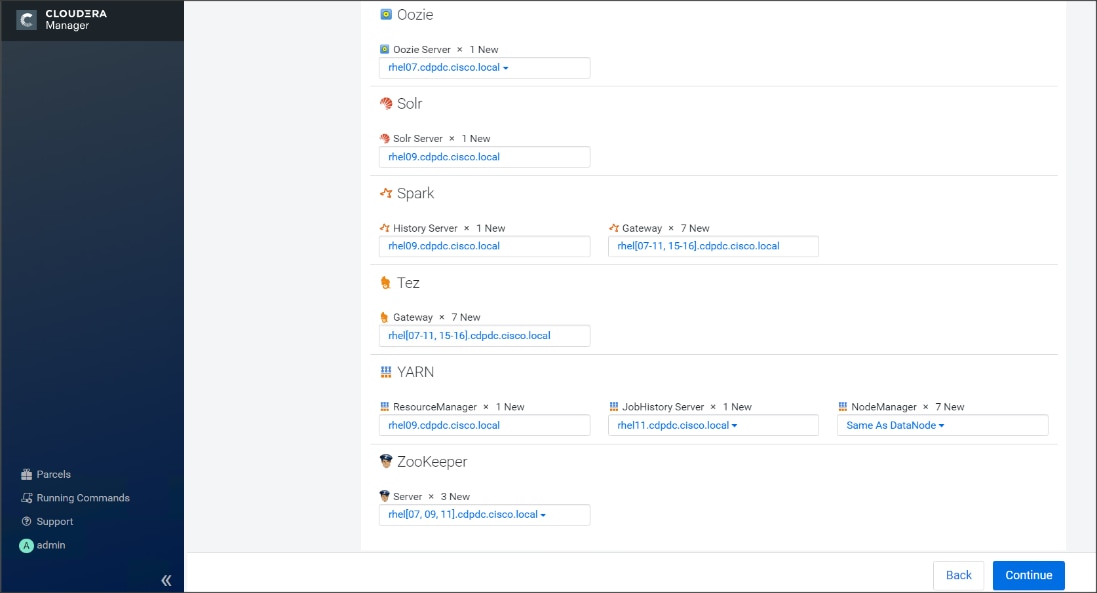Screen dimensions: 1097x593
Task: Click the 'Solr Server × 1 New' label
Action: (x=441, y=138)
